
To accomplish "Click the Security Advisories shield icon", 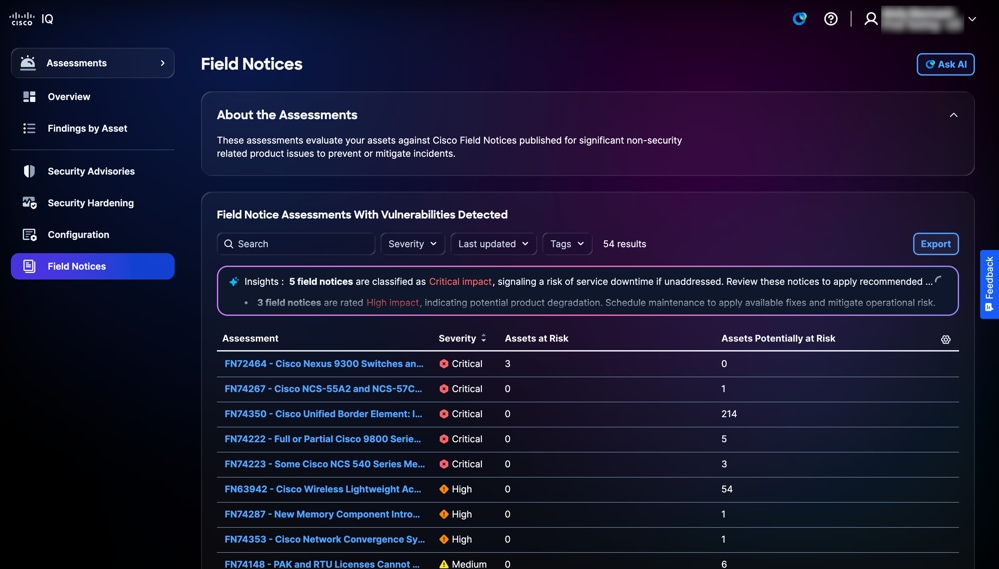I will [29, 171].
